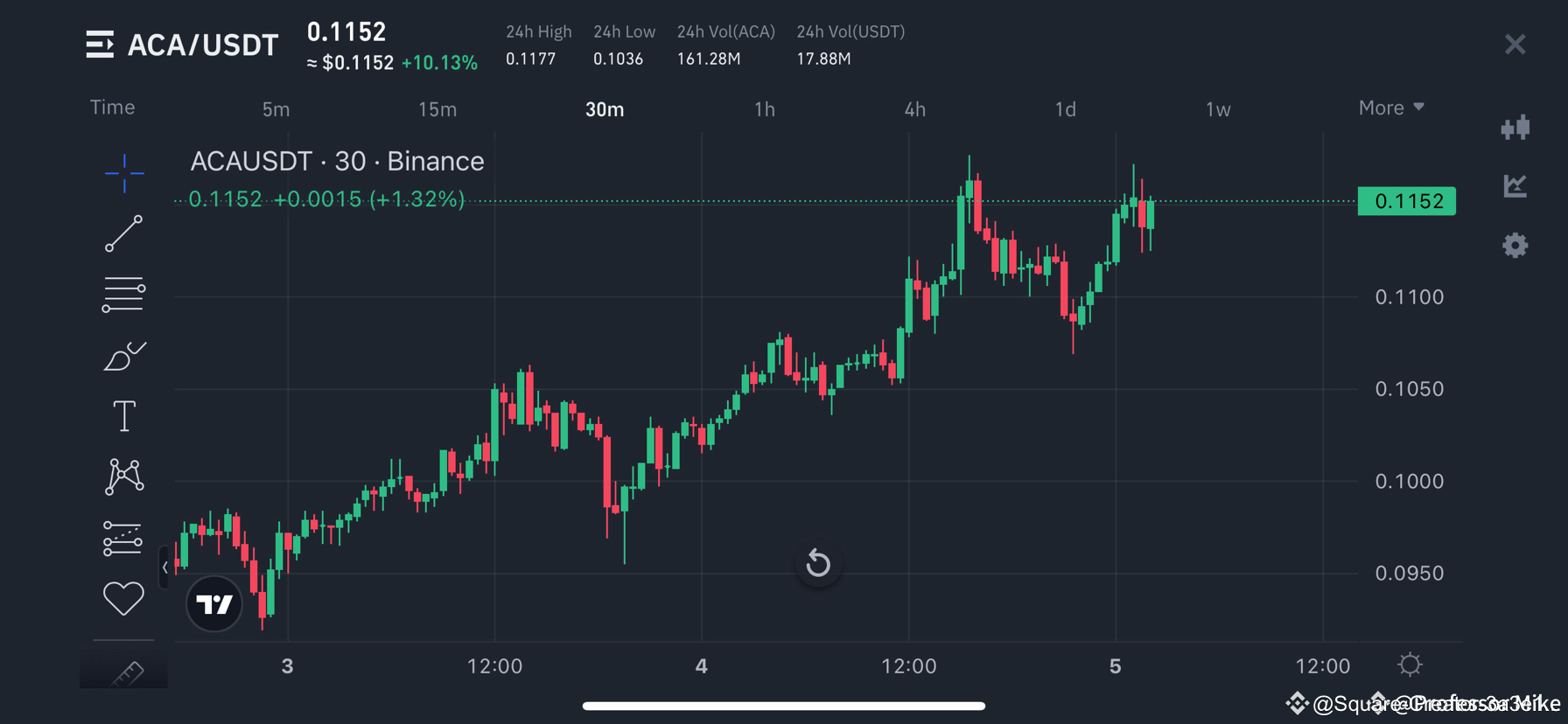
Task: Switch to the 1h timeframe
Action: click(x=764, y=109)
